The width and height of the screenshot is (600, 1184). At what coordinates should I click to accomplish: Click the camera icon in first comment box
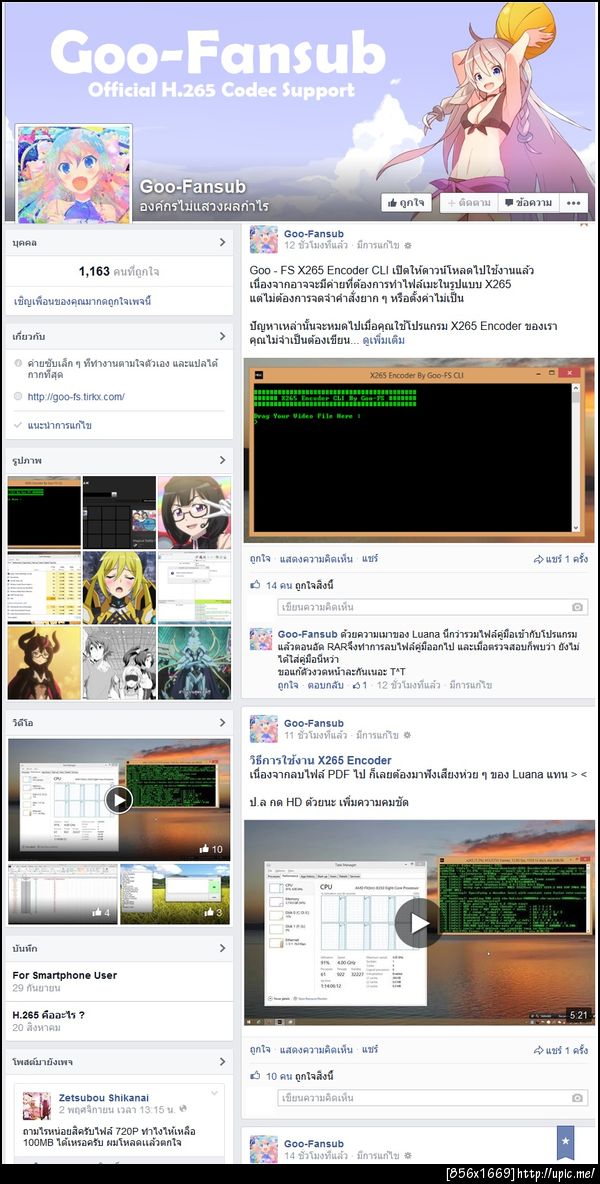click(577, 607)
